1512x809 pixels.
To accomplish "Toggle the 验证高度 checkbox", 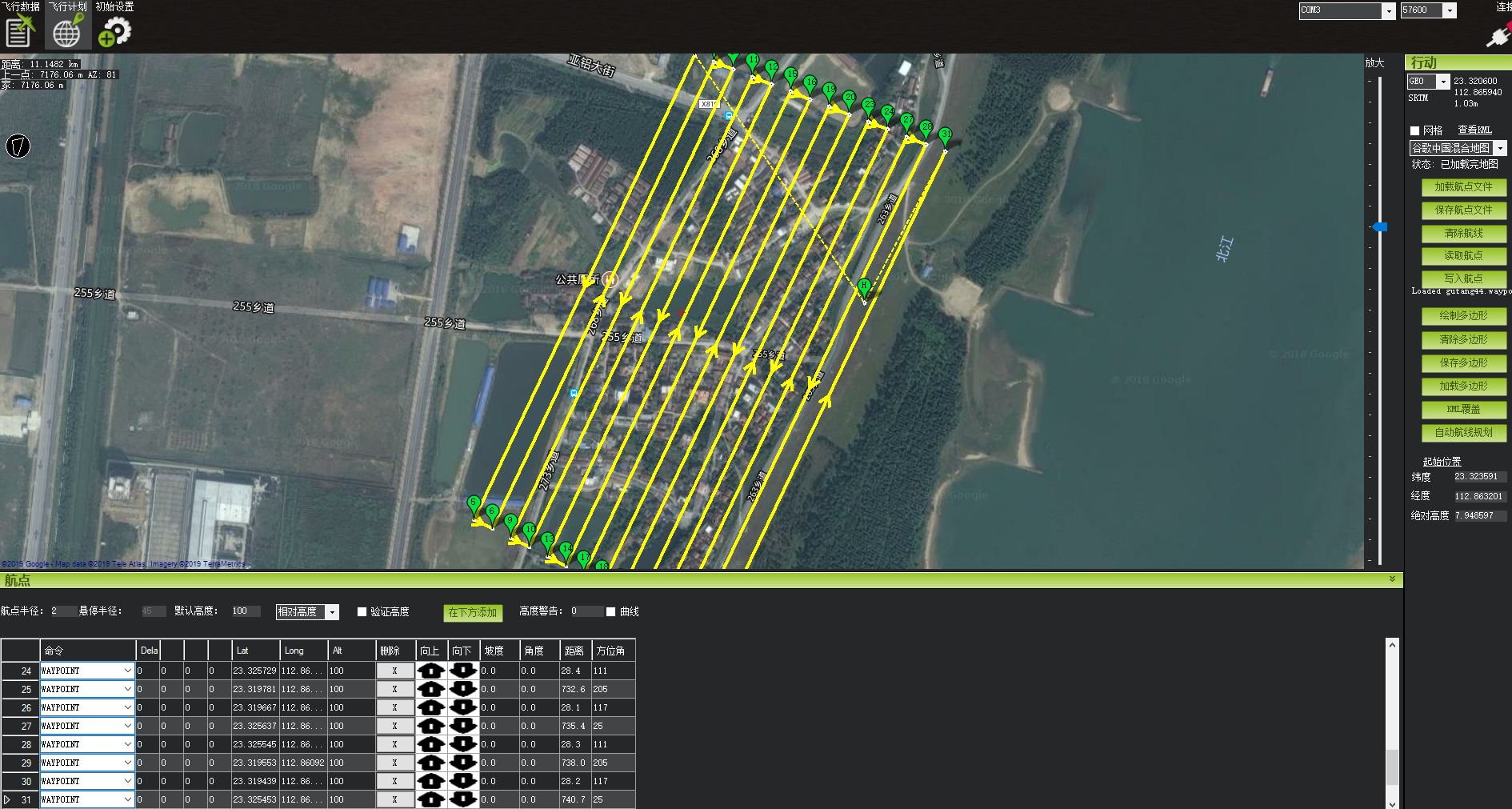I will (362, 611).
